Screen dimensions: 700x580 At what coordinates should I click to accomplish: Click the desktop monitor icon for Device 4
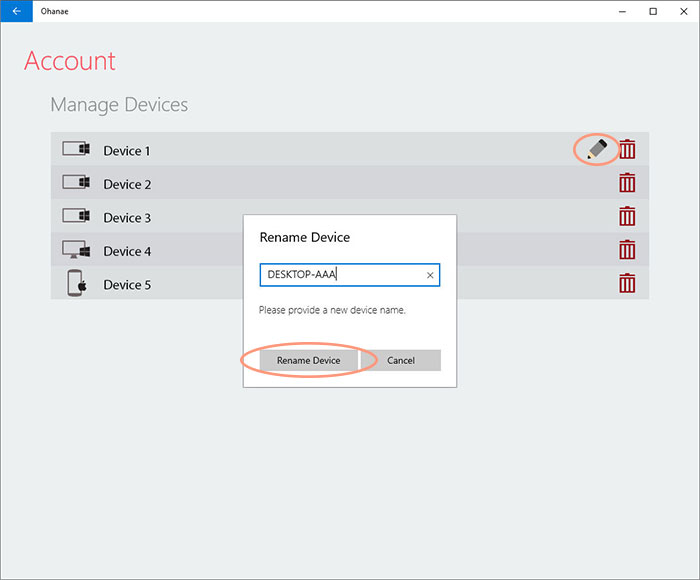[x=76, y=250]
